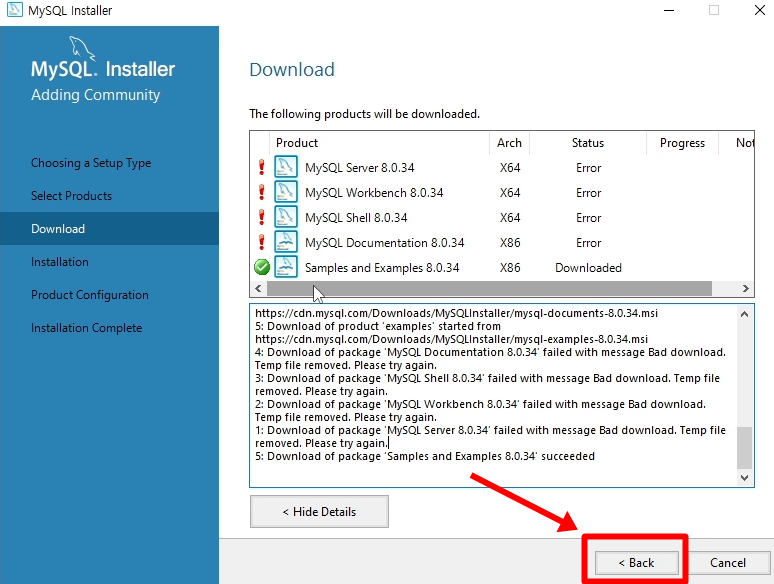Click log line ending mysql-documents-8.0.34.msi

pos(457,313)
